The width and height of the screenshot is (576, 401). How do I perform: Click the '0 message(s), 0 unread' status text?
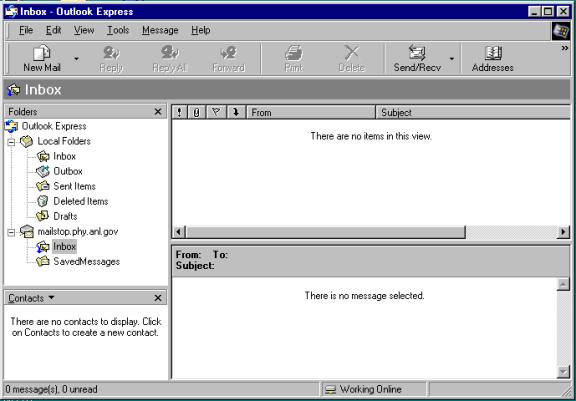[51, 389]
